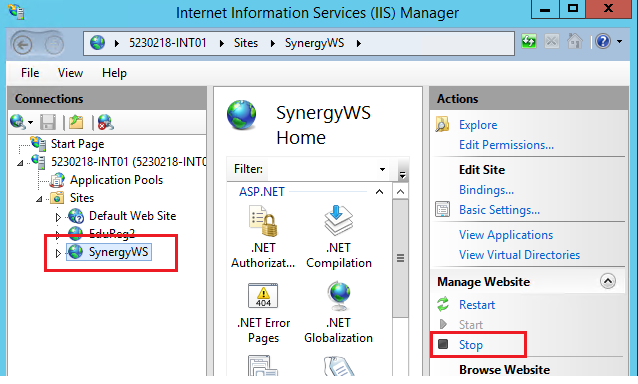Select Application Pools in tree
Screen dimensions: 638x384
(116, 180)
